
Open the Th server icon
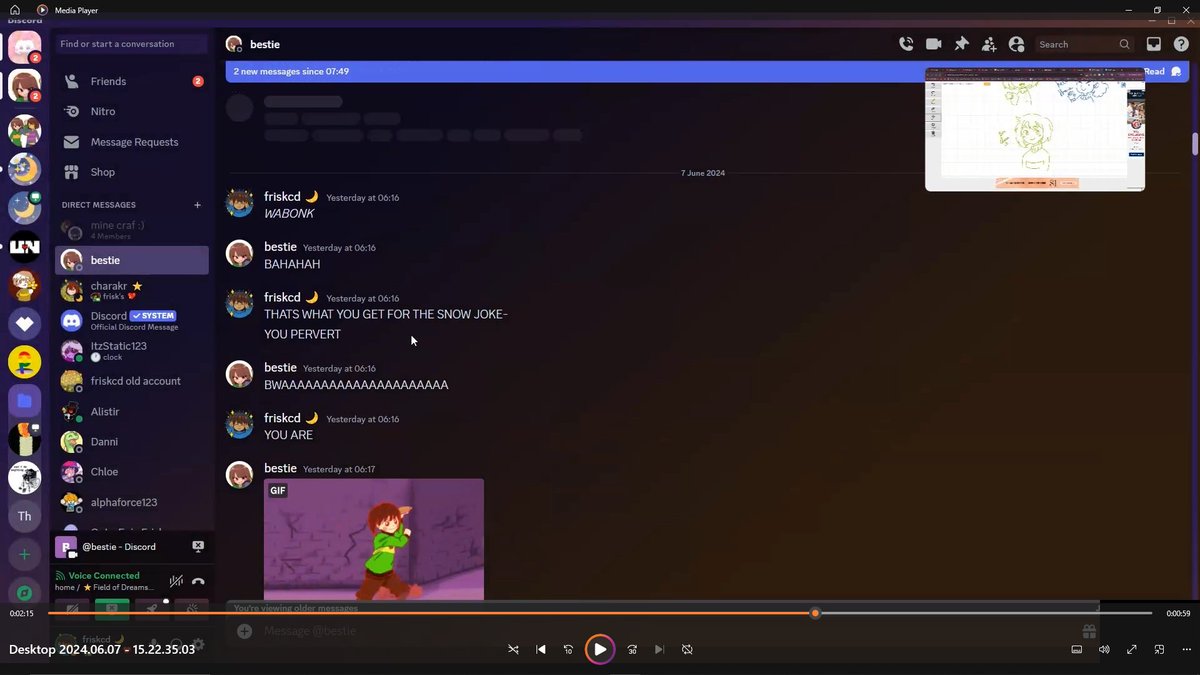coord(24,516)
